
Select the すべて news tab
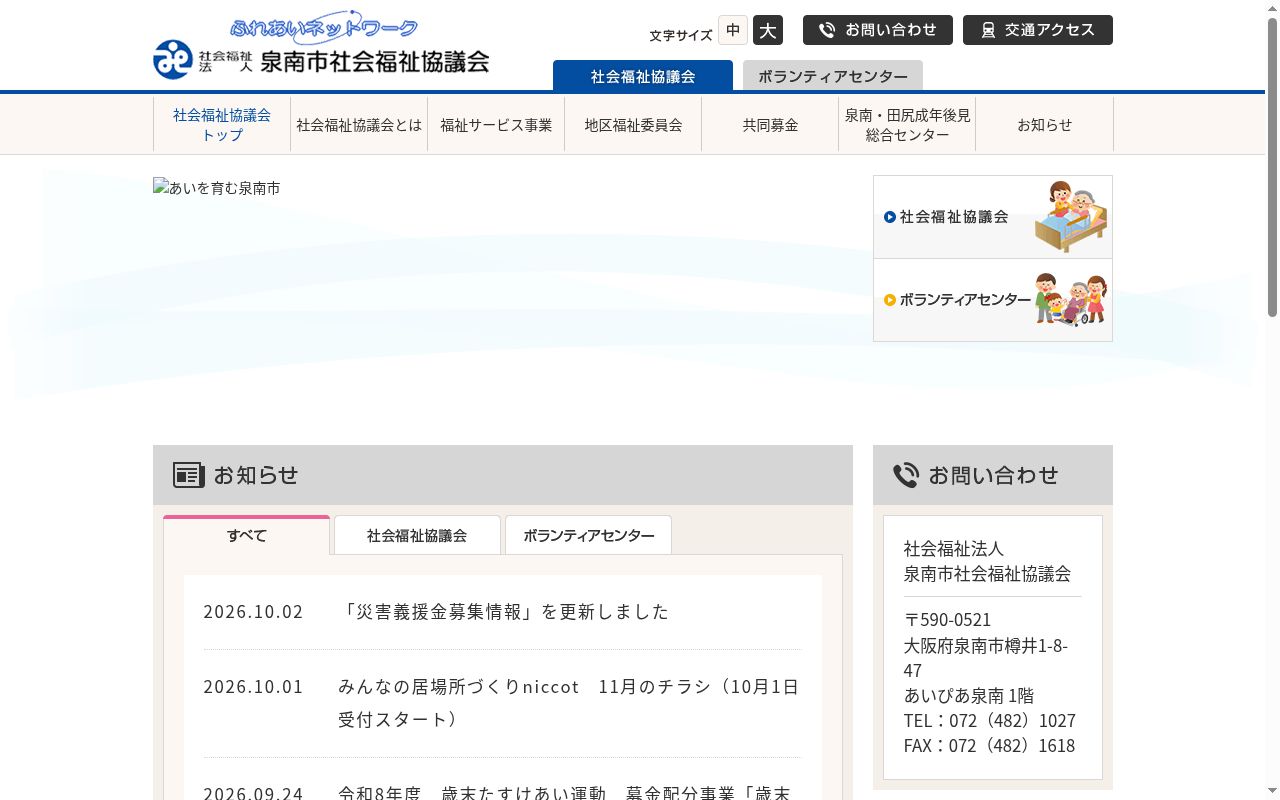246,535
